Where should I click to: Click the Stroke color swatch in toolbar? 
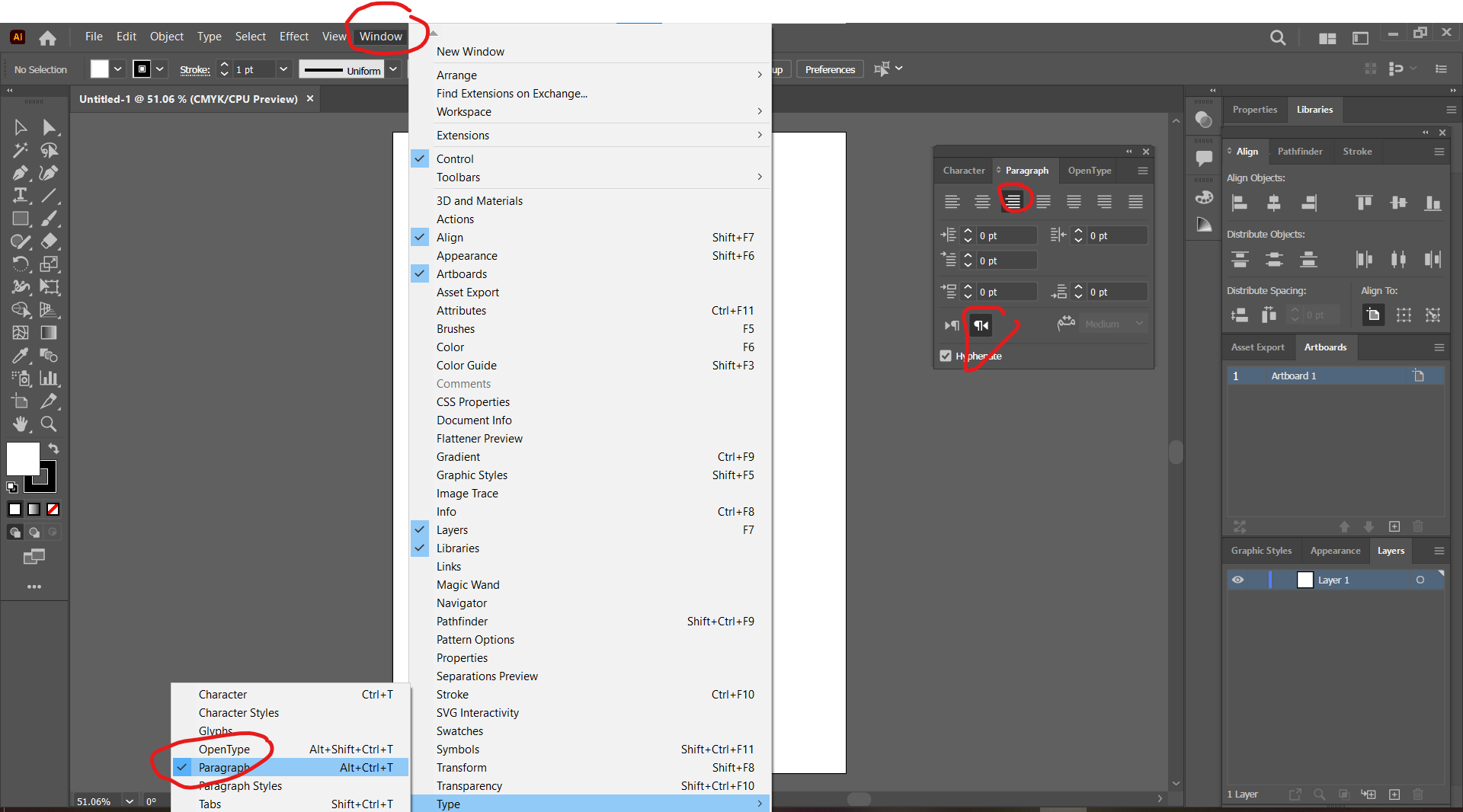(46, 481)
